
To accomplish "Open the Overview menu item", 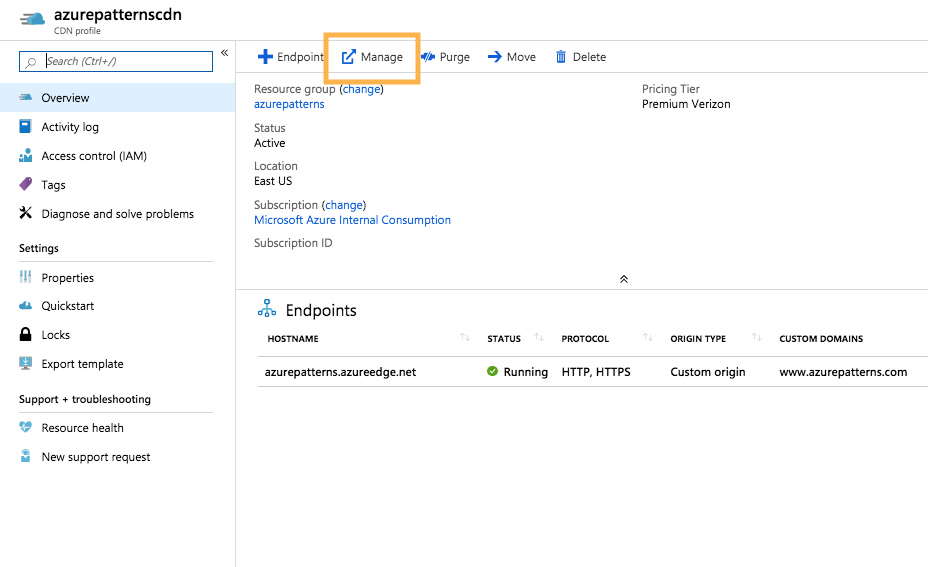I will [117, 98].
